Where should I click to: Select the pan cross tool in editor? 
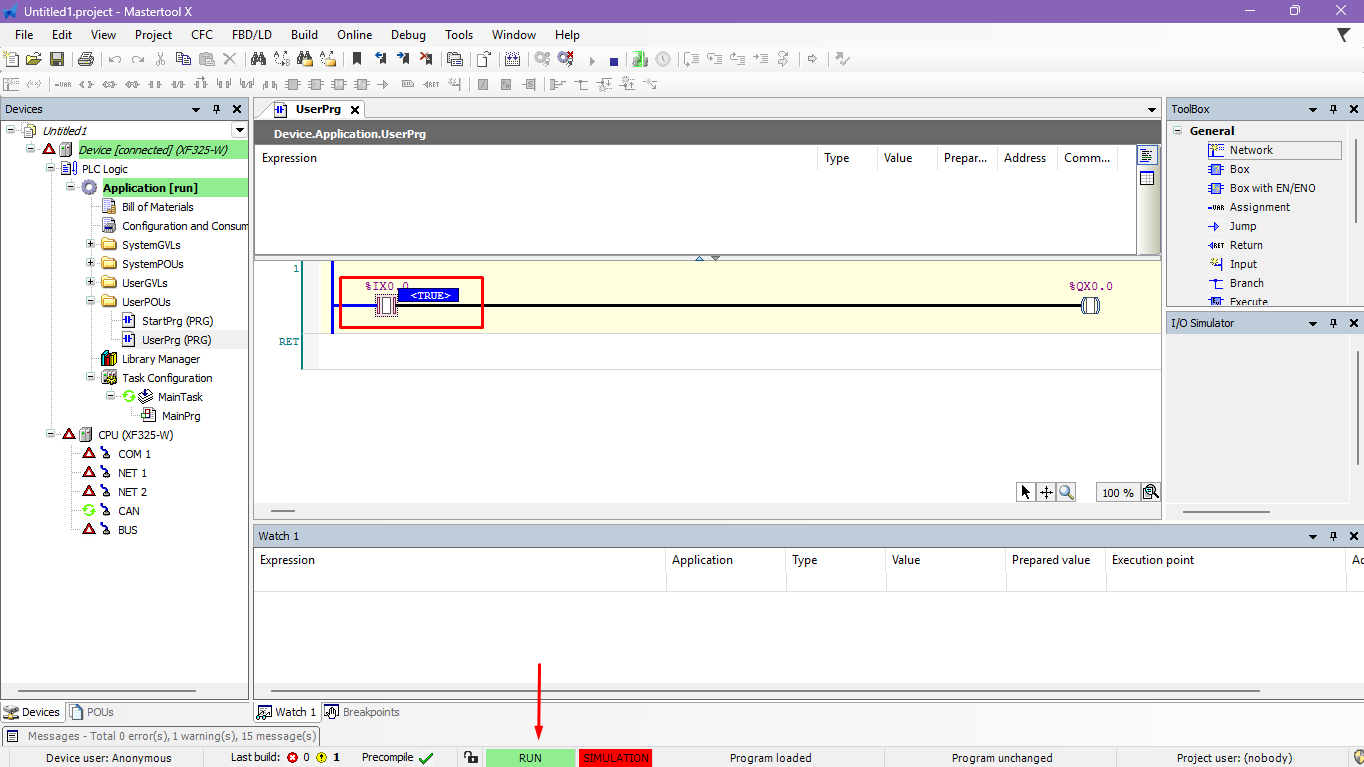1046,492
